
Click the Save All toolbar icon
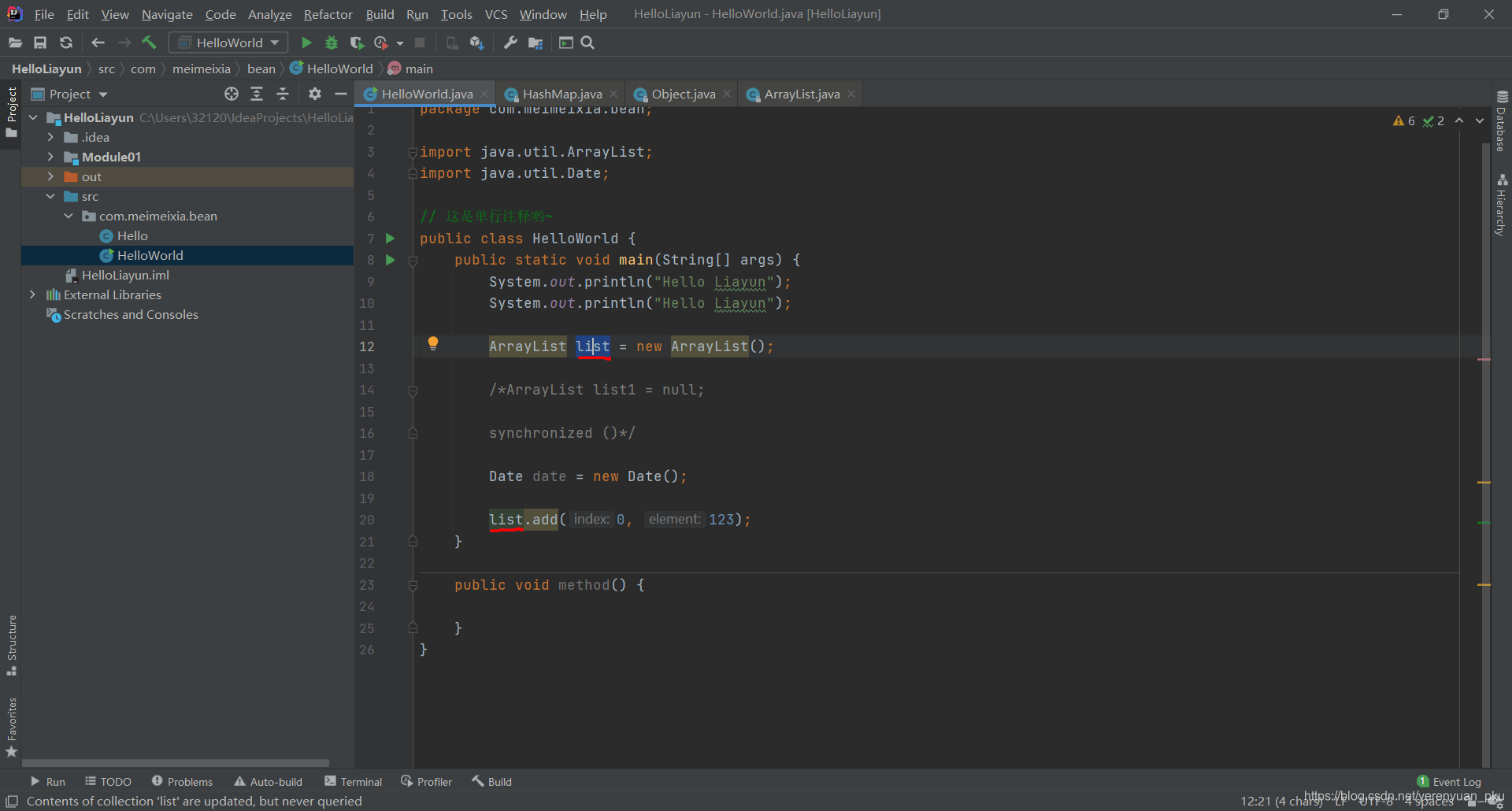coord(40,43)
